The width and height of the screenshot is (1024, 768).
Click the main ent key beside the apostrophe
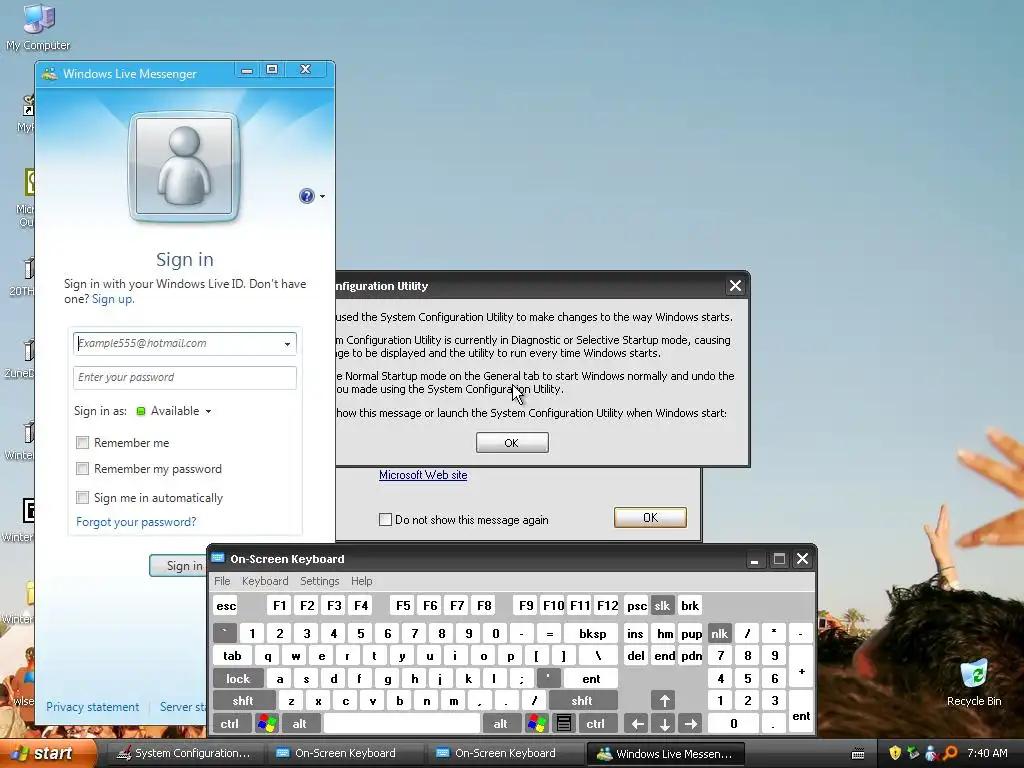[591, 679]
